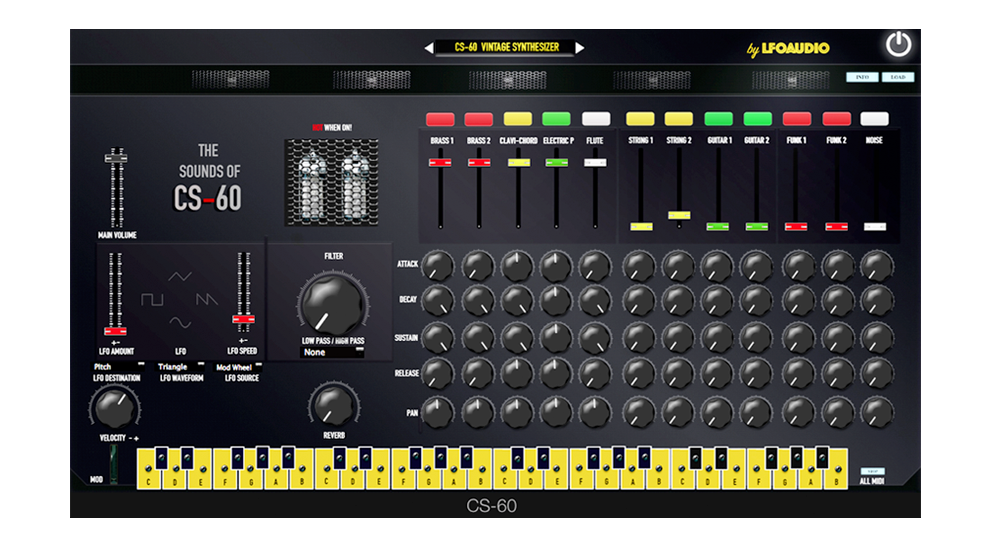
Task: Toggle the String 1 yellow button
Action: (x=640, y=119)
